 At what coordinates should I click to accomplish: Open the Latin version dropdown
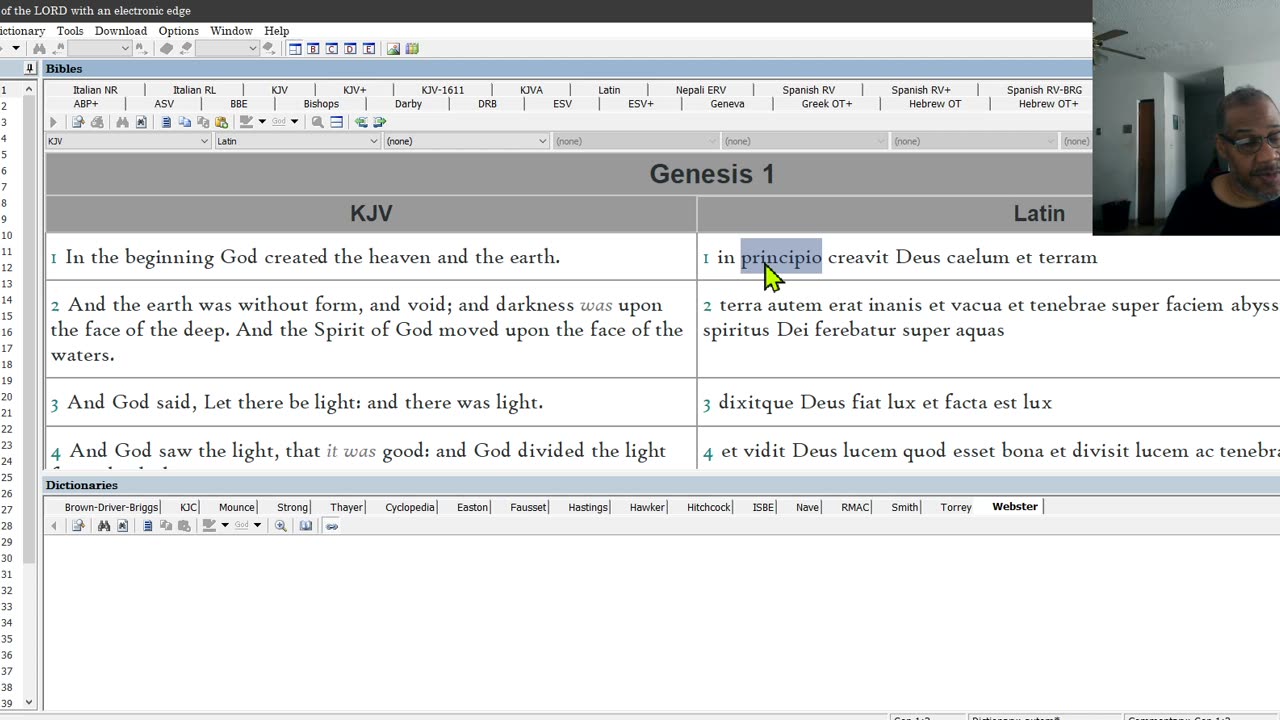point(297,141)
